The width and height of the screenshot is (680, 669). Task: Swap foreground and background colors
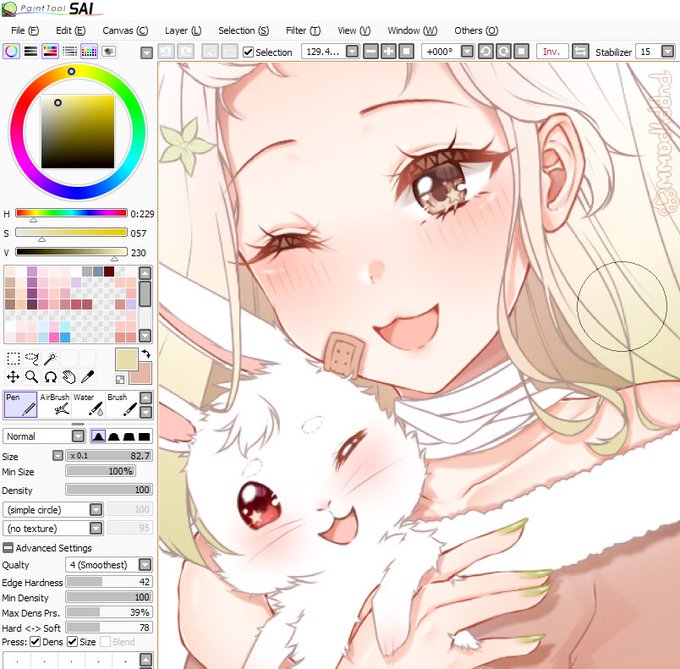tap(146, 354)
